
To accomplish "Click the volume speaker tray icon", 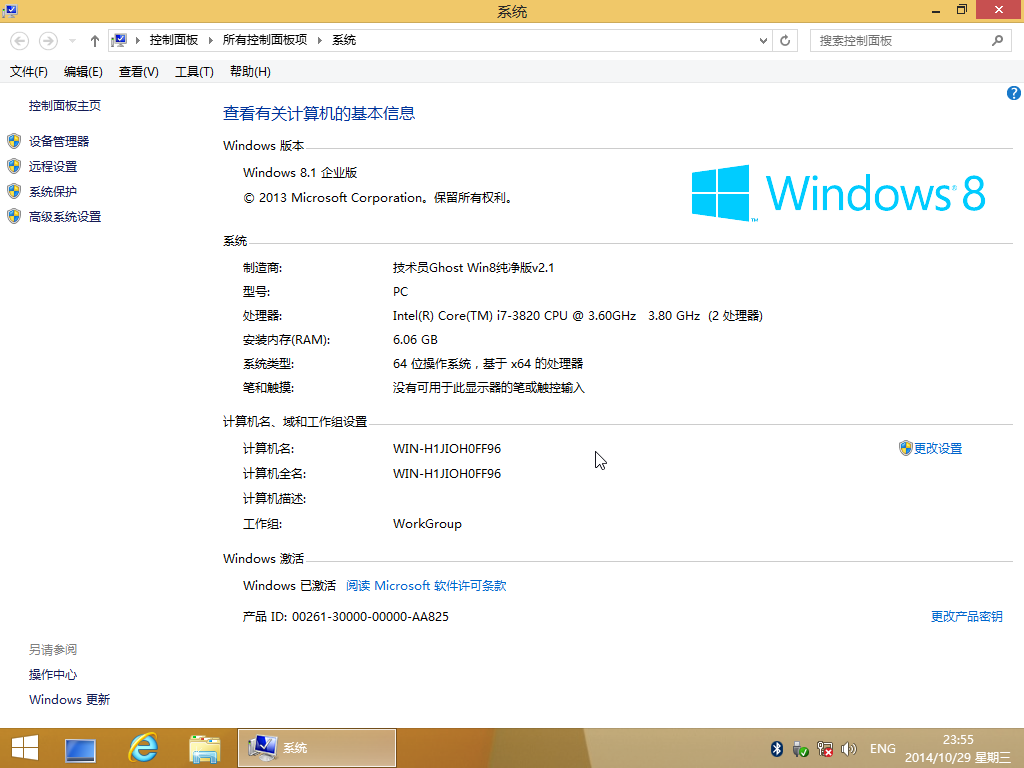I will click(x=849, y=749).
